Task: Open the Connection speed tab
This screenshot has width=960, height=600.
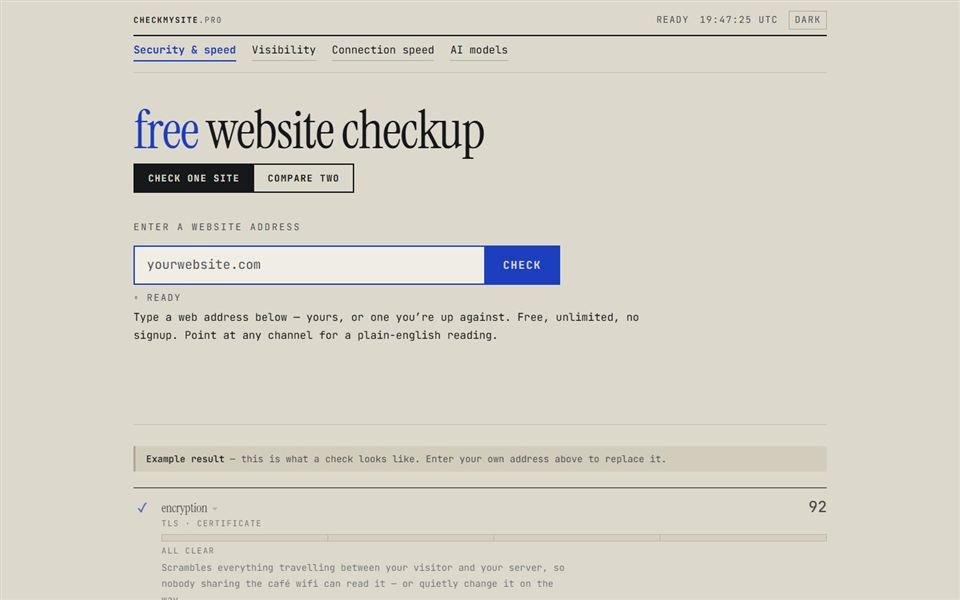Action: pyautogui.click(x=383, y=50)
